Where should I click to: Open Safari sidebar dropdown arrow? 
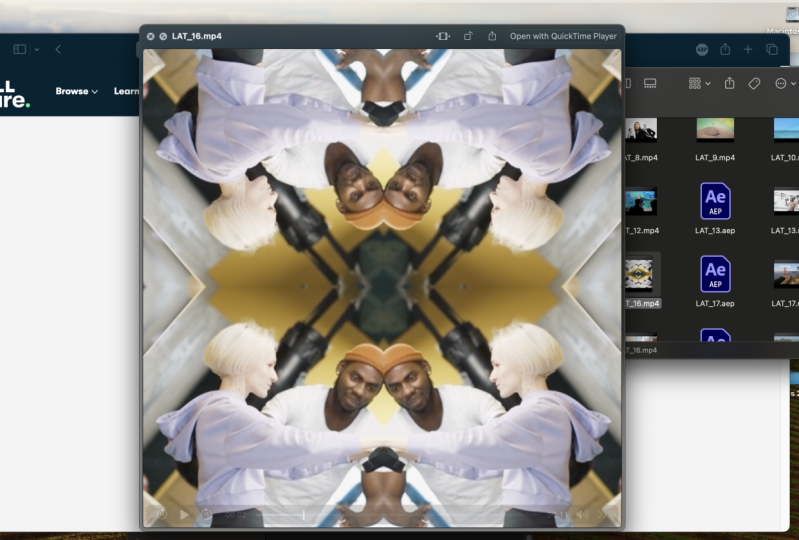pyautogui.click(x=37, y=49)
